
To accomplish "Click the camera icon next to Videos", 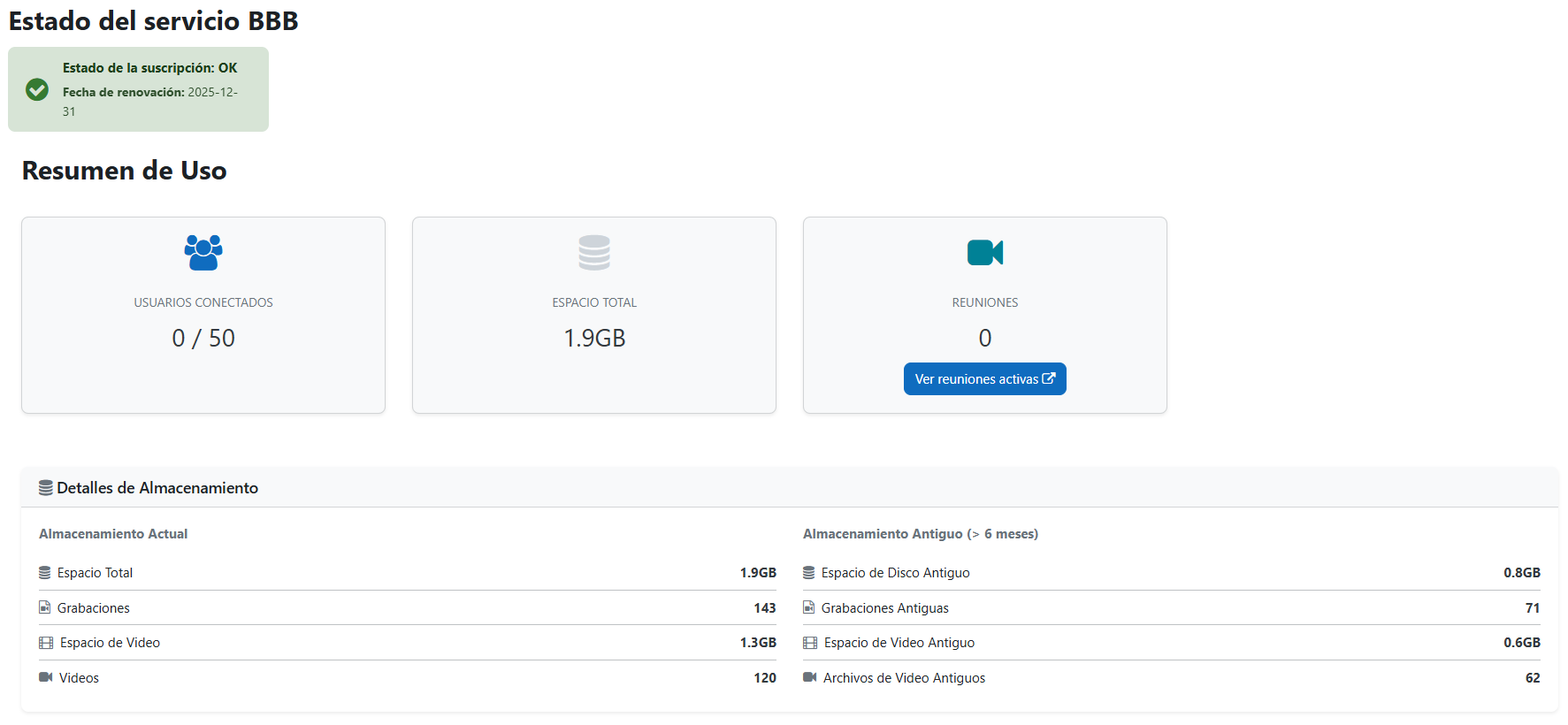I will (x=46, y=677).
